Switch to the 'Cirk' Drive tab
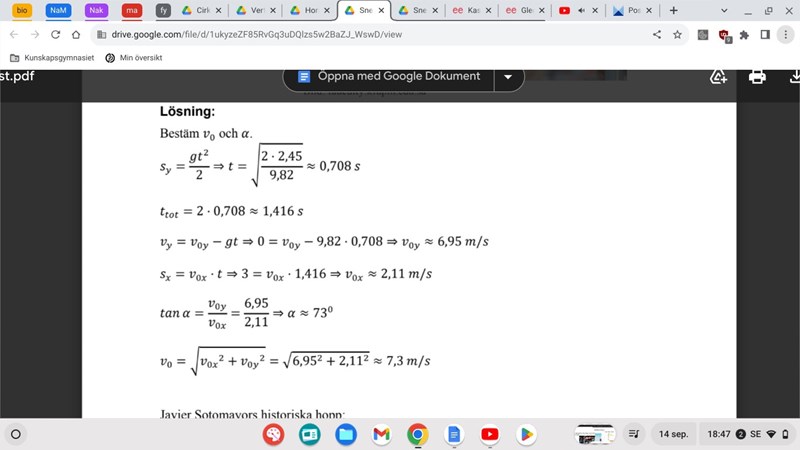Viewport: 800px width, 450px height. (201, 10)
